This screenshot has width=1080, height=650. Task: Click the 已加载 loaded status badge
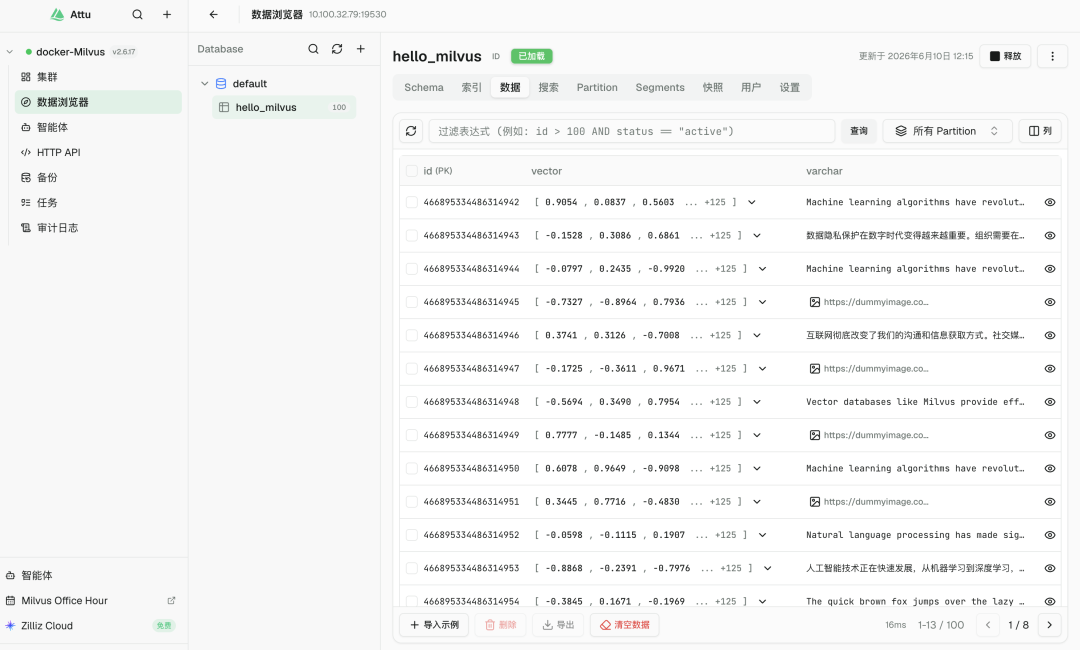coord(532,56)
